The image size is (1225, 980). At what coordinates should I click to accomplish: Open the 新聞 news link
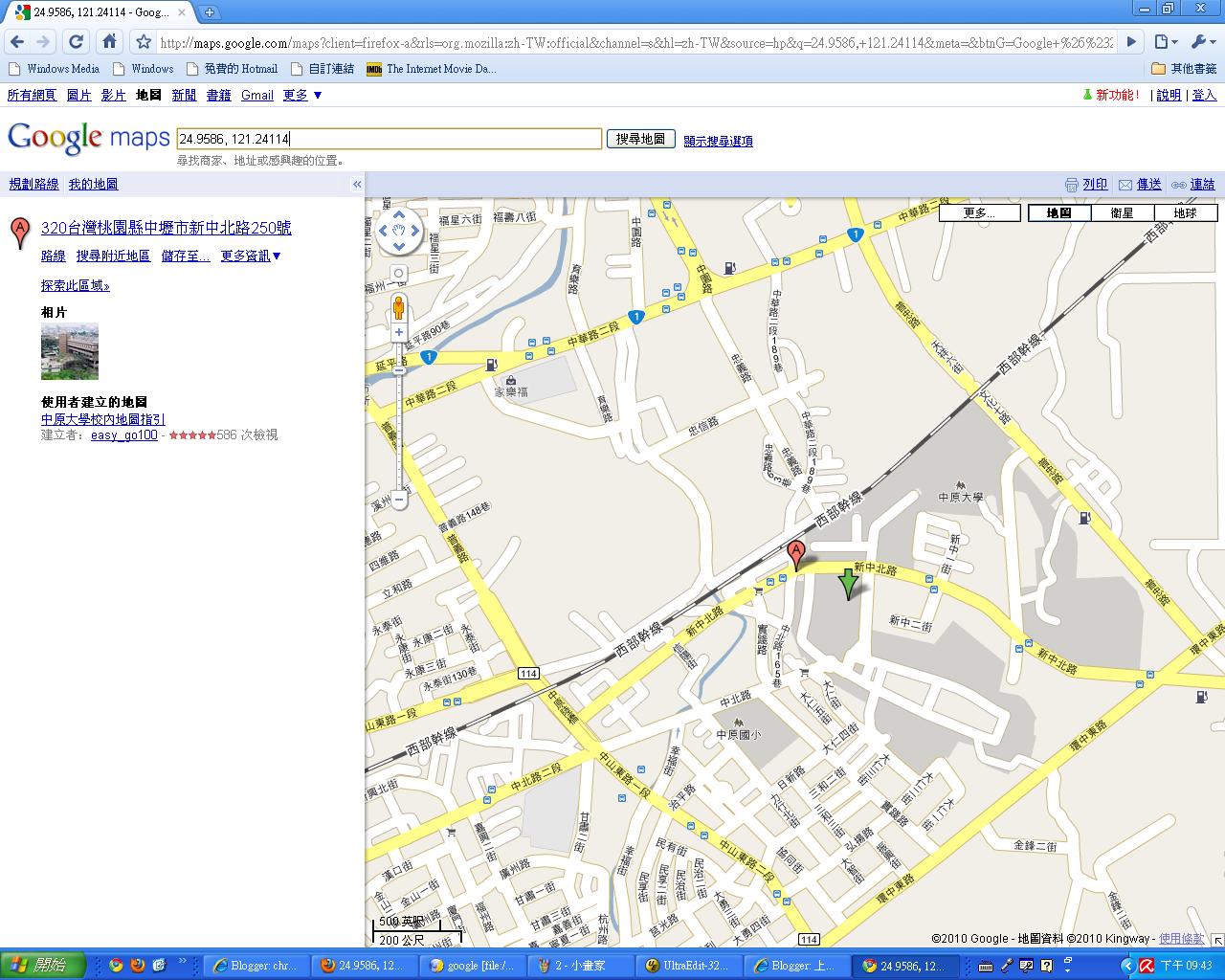pyautogui.click(x=184, y=95)
